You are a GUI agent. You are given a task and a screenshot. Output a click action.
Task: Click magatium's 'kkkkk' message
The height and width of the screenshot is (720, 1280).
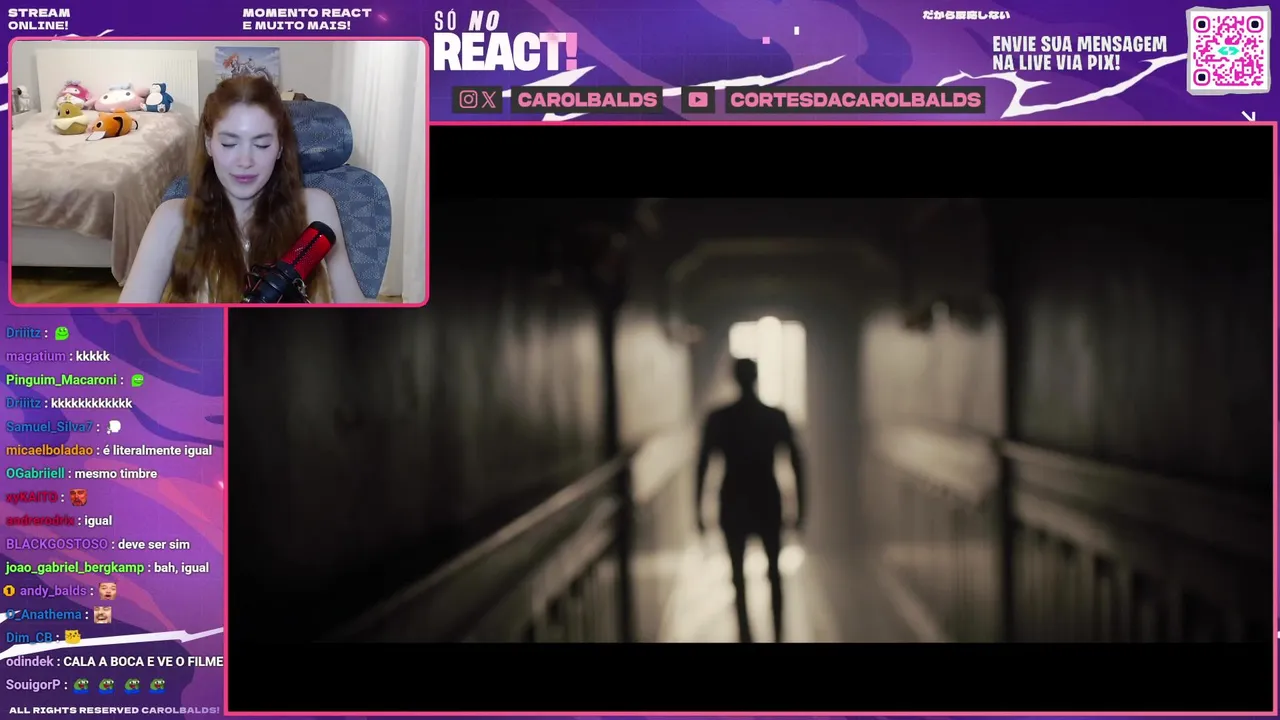(x=93, y=356)
